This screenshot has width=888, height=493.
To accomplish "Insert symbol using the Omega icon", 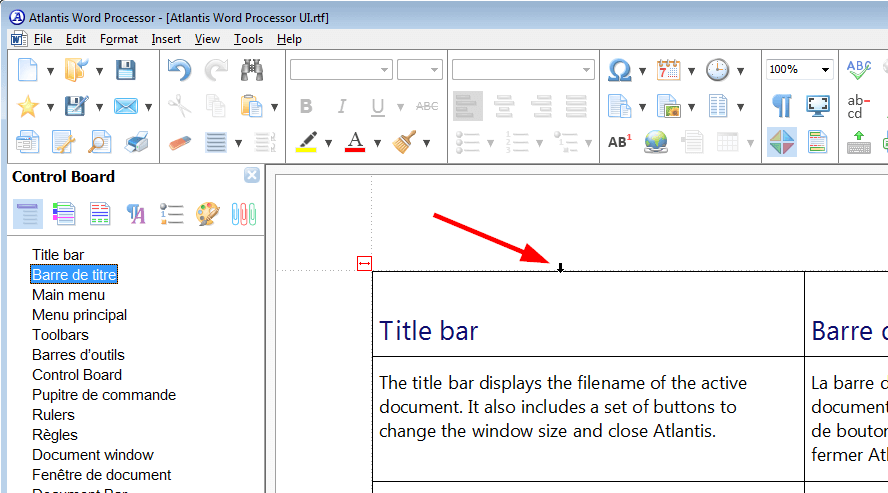I will (x=620, y=70).
